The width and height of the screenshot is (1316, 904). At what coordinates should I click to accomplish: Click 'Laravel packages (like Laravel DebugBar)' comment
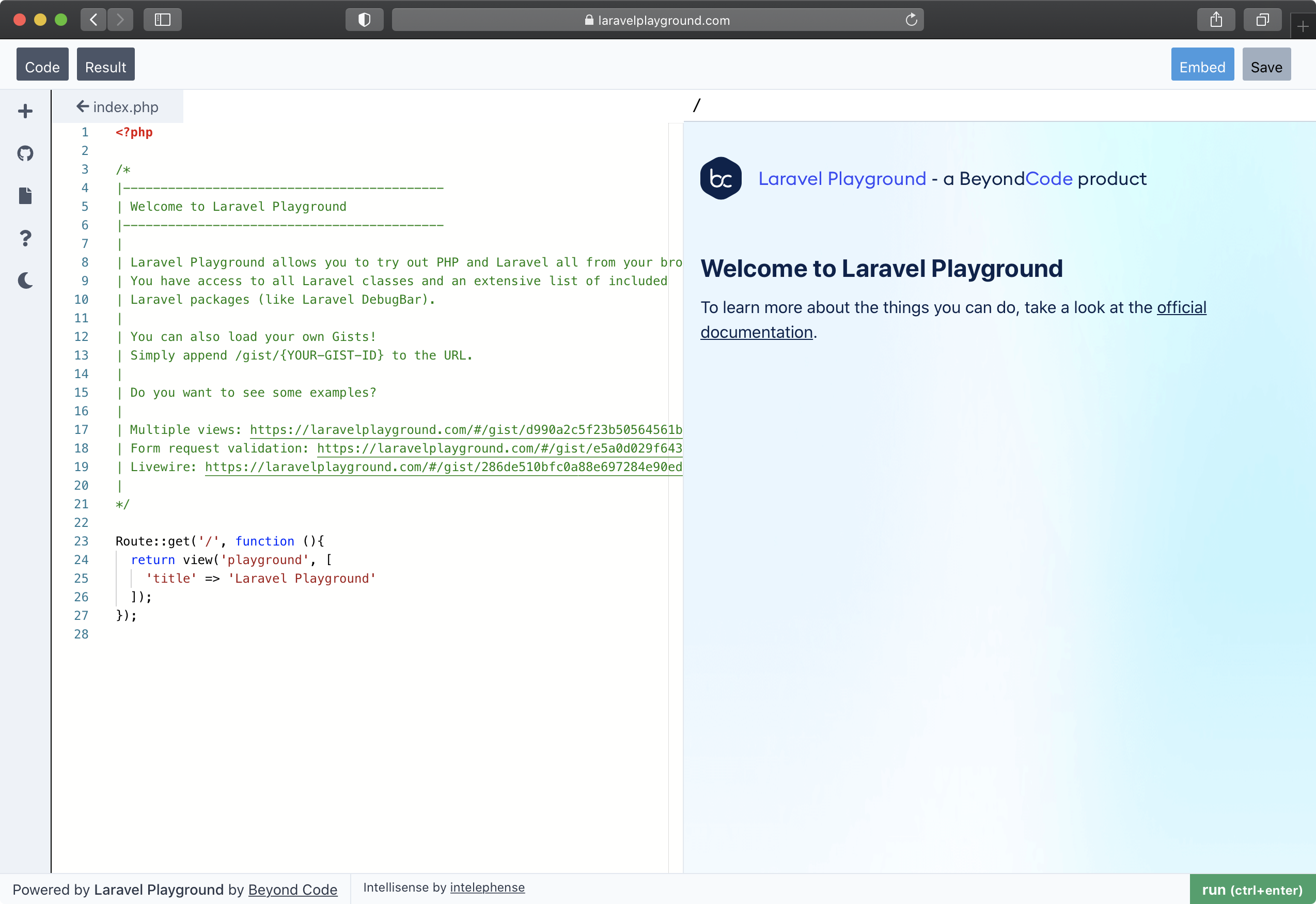[283, 299]
